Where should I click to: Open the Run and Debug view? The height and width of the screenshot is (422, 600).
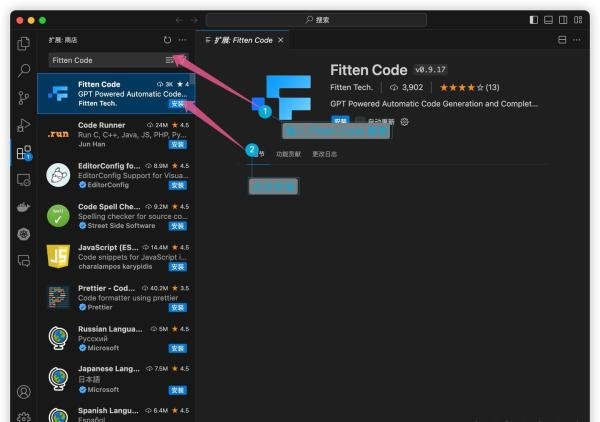[24, 125]
